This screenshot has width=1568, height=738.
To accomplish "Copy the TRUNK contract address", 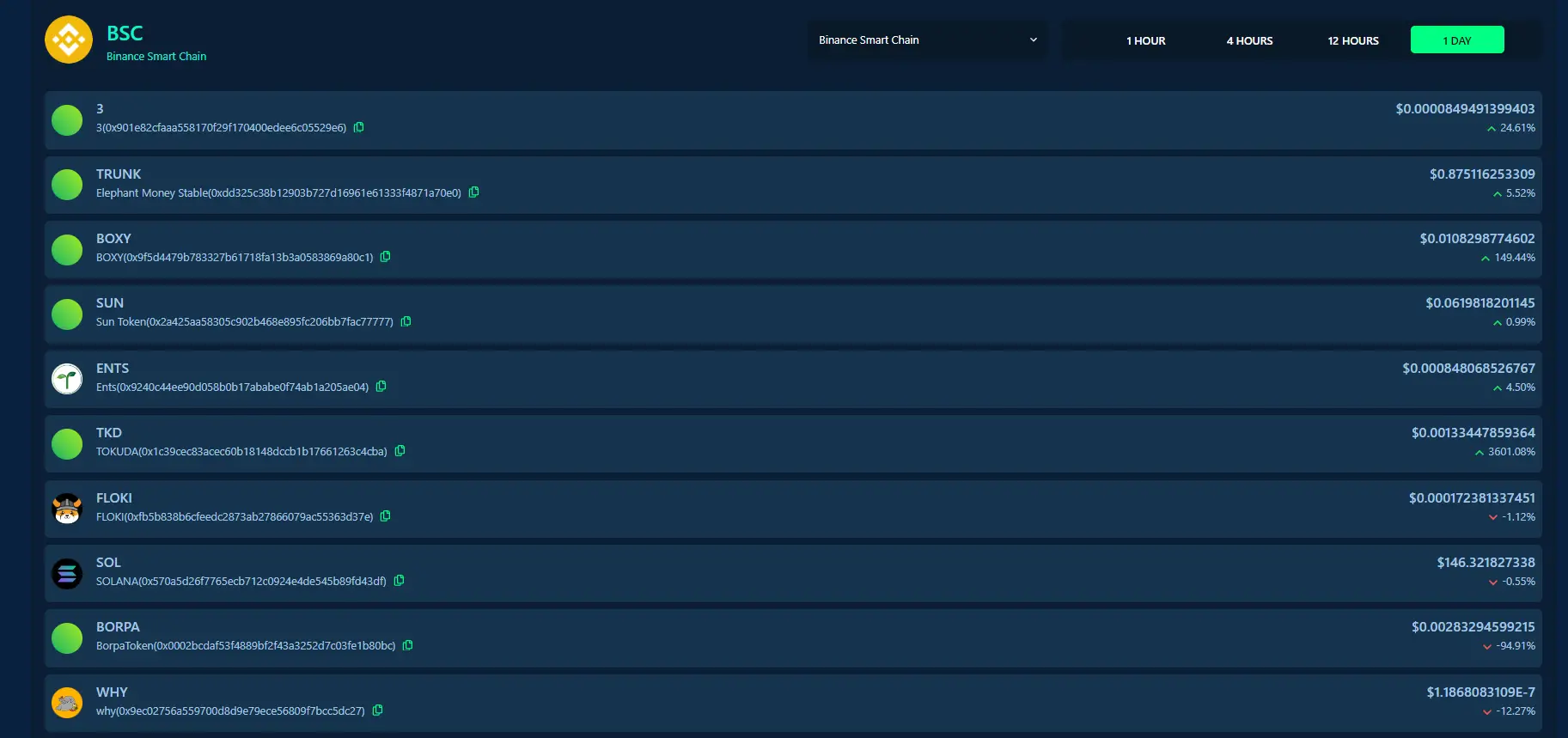I will pyautogui.click(x=473, y=192).
